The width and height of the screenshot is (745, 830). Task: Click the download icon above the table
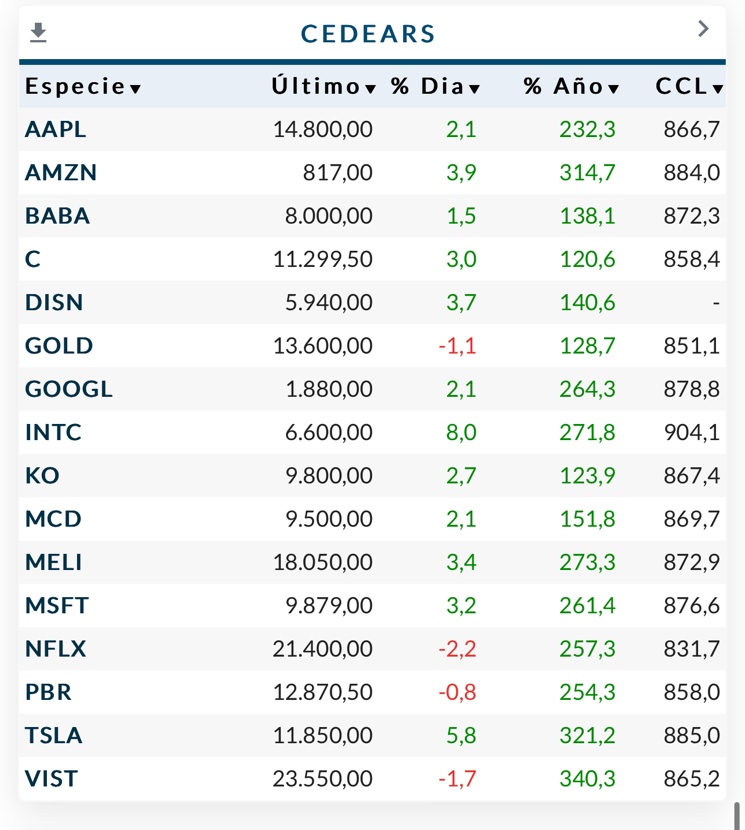38,33
